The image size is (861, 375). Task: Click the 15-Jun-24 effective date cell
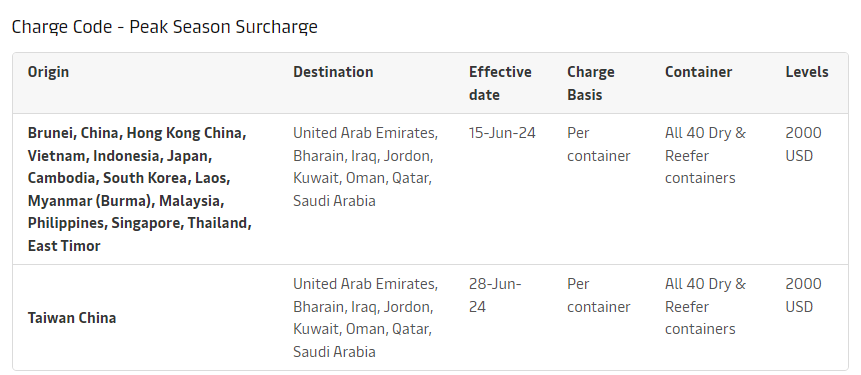click(x=502, y=133)
